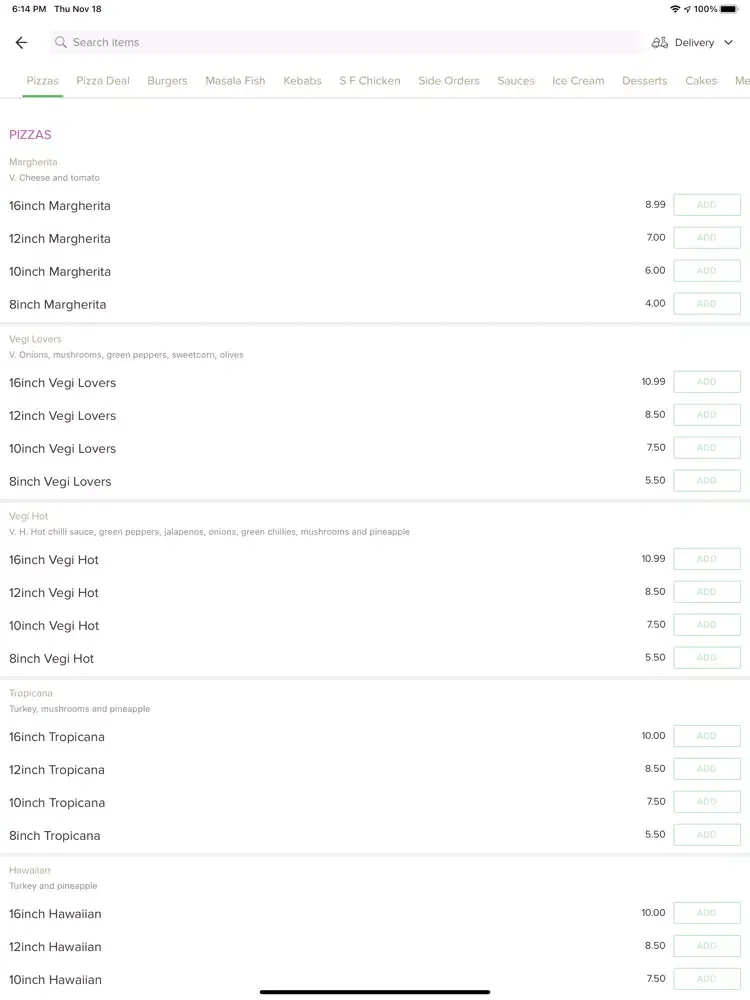Add 12inch Hawaiian pizza
The image size is (750, 1000).
707,946
